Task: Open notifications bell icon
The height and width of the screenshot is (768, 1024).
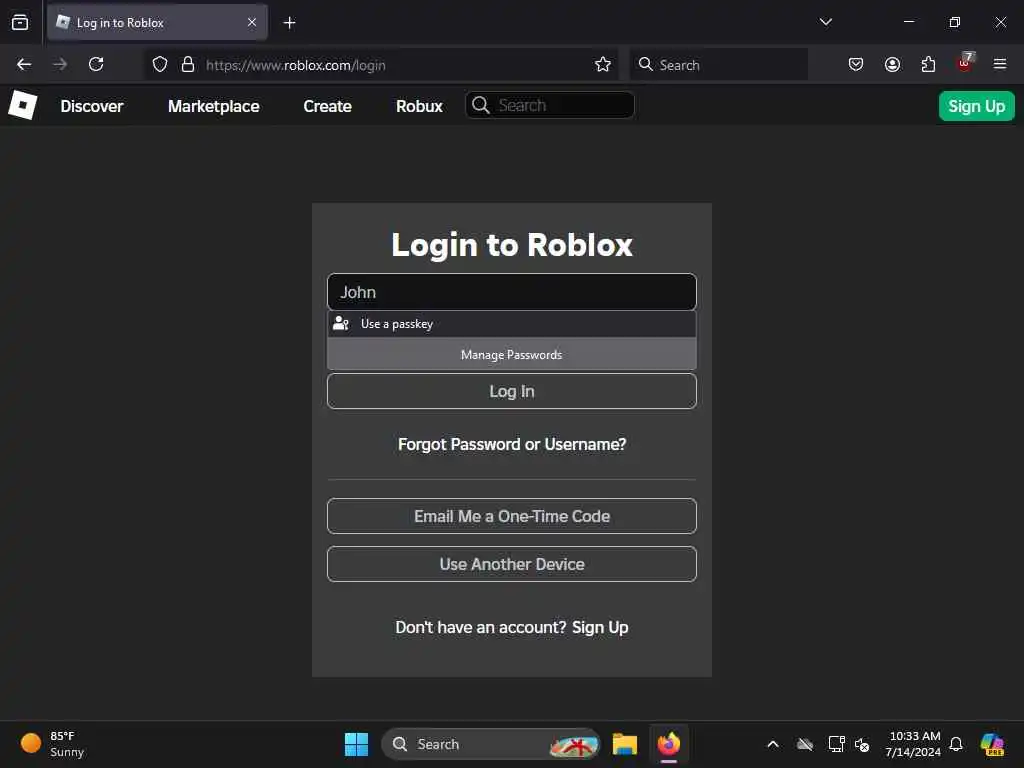Action: [x=956, y=744]
